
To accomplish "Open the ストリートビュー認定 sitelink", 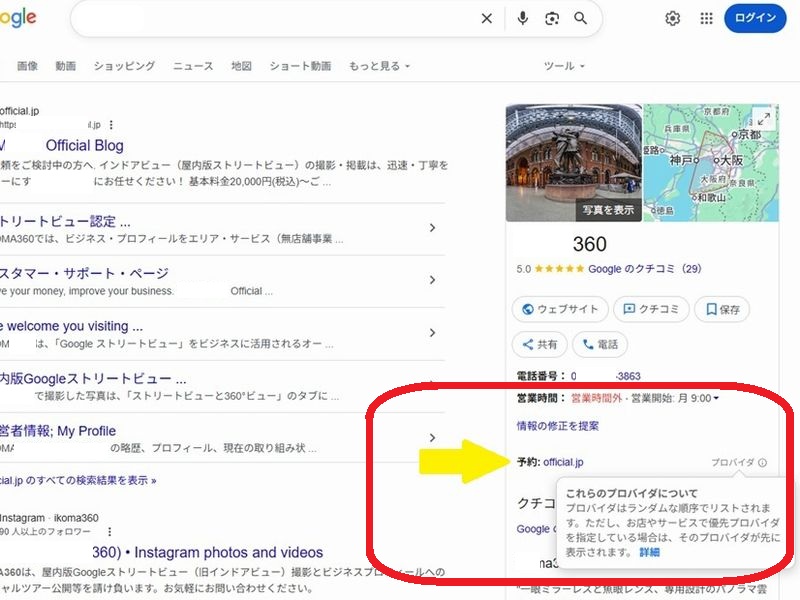I will coord(65,221).
